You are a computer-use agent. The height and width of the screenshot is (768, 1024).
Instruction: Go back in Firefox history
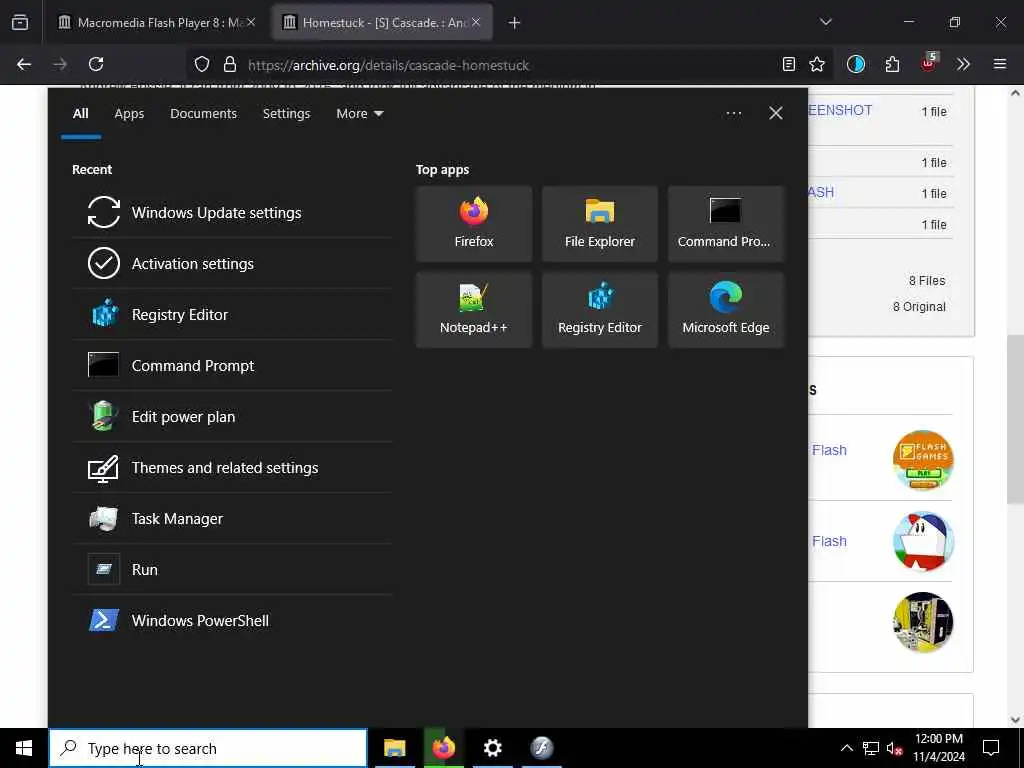coord(24,64)
